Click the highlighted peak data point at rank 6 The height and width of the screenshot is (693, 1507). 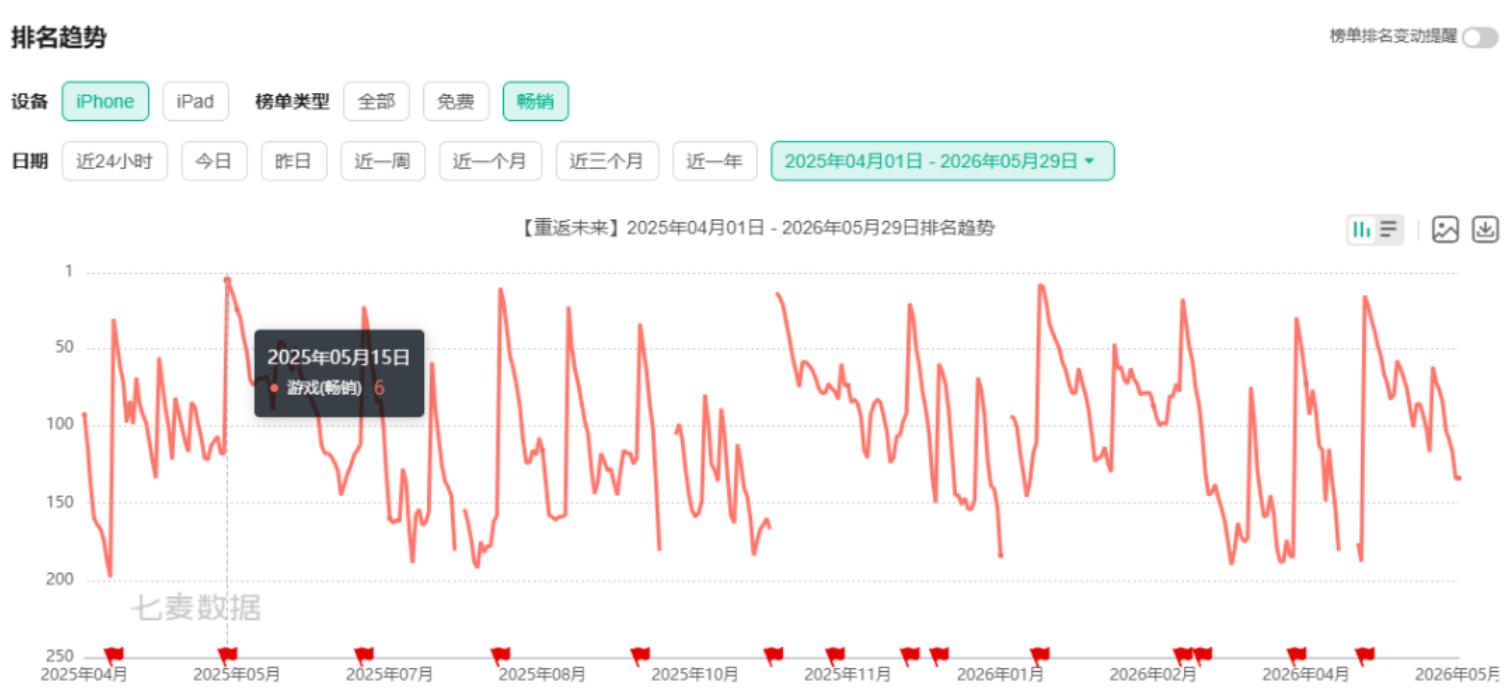(227, 280)
